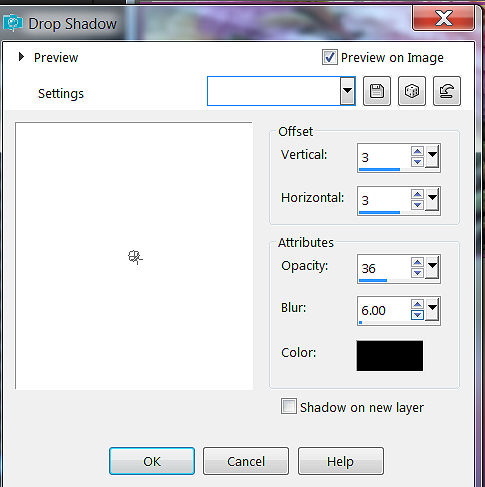
Task: Click the Drop Shadow title bar app icon
Action: coord(13,23)
